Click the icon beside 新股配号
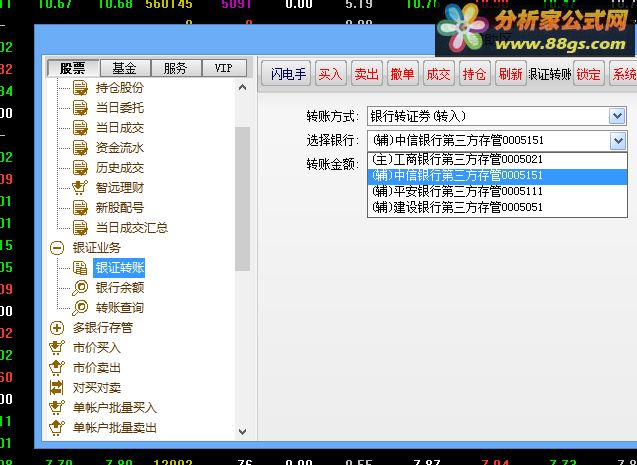 pos(80,208)
